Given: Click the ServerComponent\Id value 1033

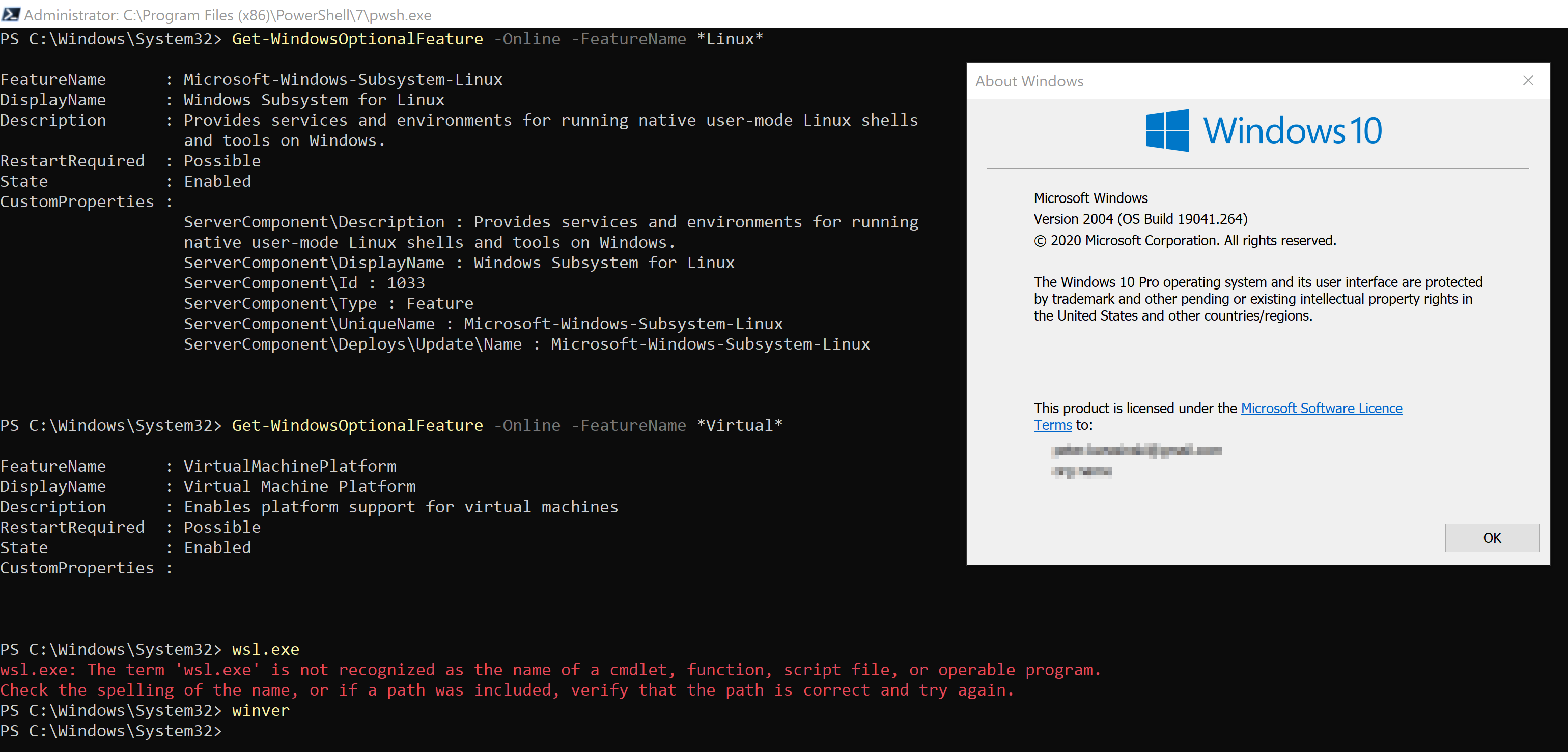Looking at the screenshot, I should point(405,282).
